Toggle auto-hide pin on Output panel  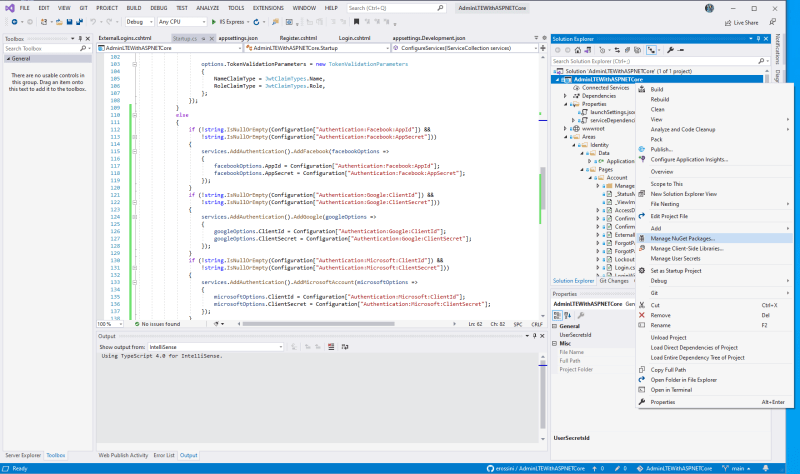(x=535, y=336)
